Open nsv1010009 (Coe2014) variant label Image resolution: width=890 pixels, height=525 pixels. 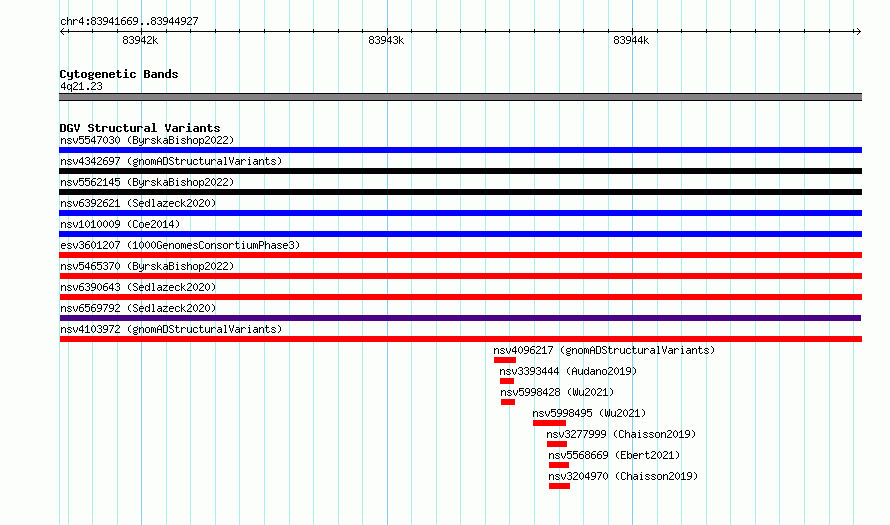(120, 224)
